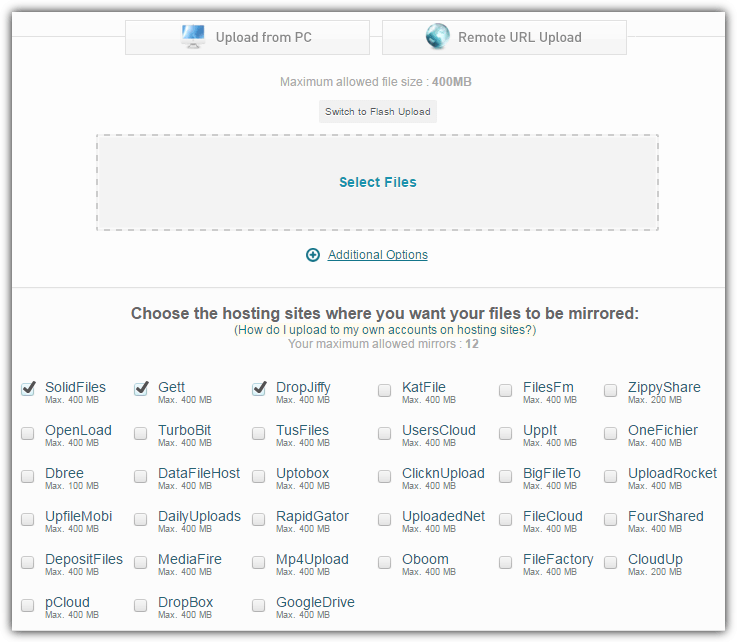This screenshot has height=642, width=737.
Task: Tick the OneFichier checkbox
Action: (x=611, y=433)
